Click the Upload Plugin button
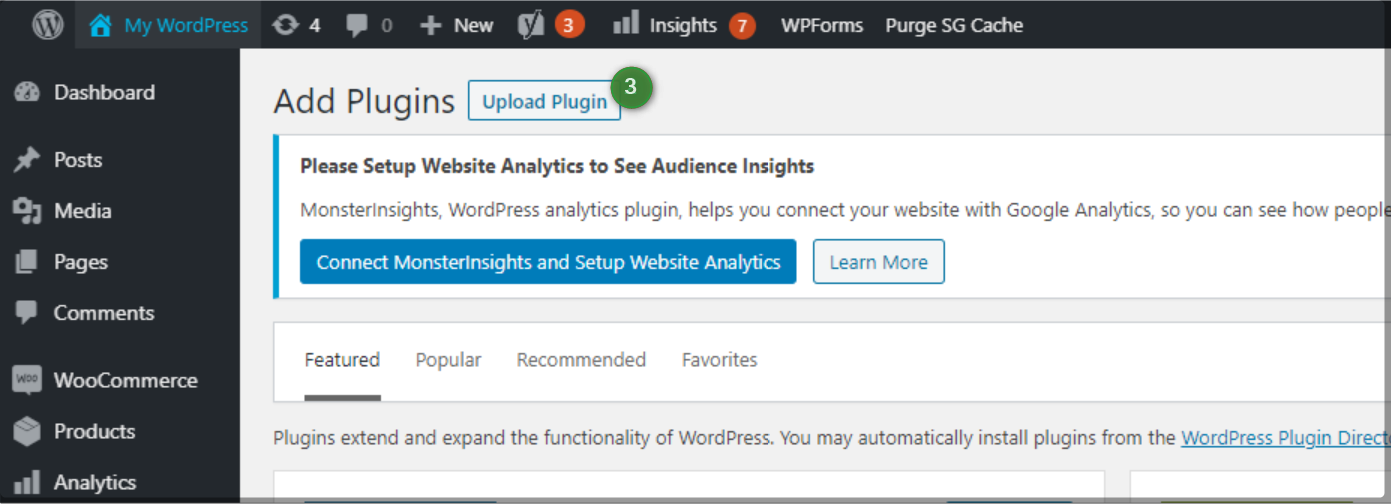 (544, 102)
